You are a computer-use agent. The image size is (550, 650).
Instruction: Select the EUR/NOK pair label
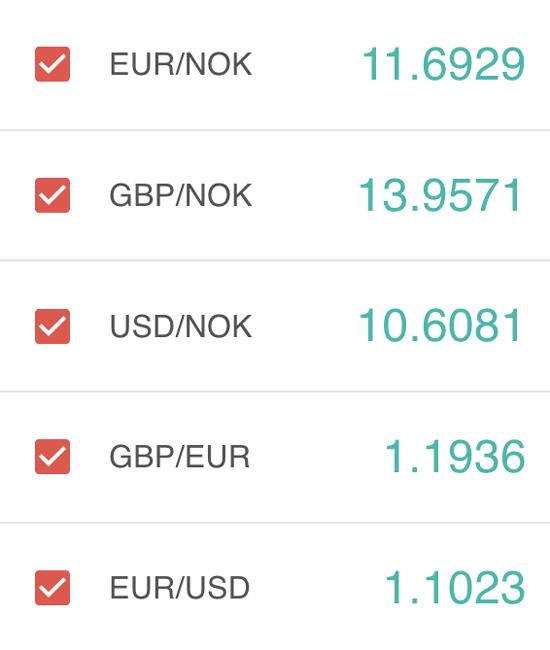click(x=181, y=64)
